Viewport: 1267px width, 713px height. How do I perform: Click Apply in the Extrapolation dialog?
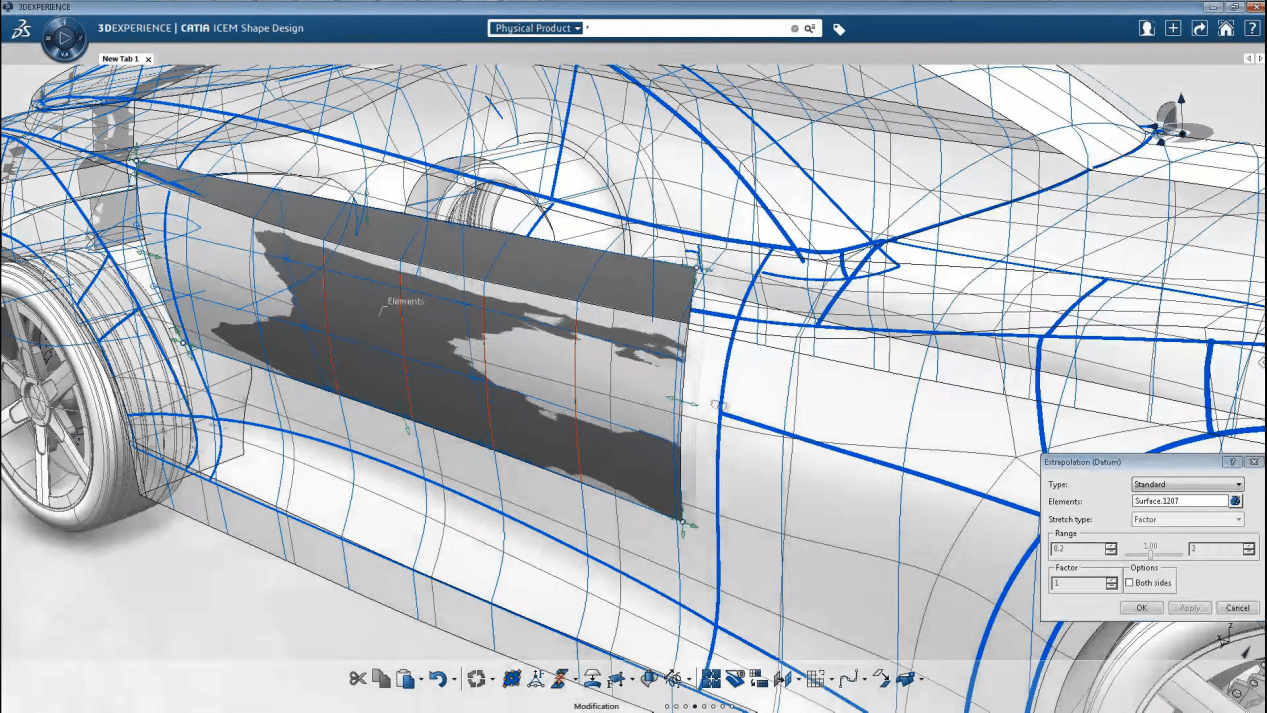1190,608
